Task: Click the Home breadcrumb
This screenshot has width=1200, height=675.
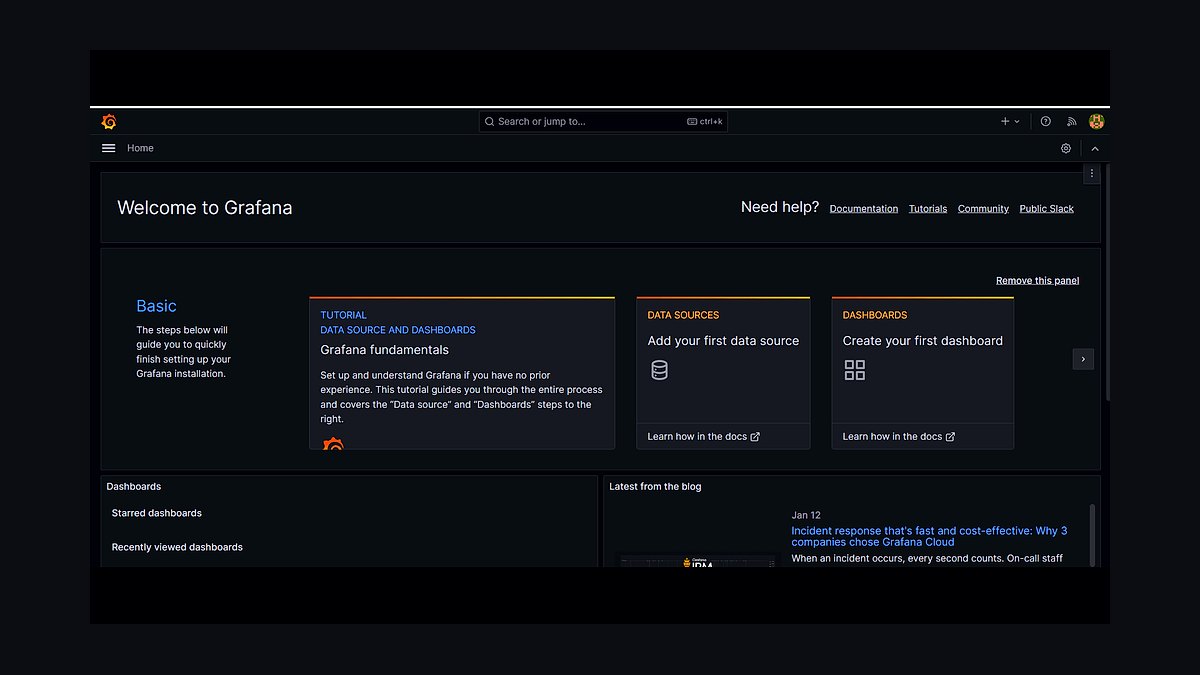Action: [140, 148]
